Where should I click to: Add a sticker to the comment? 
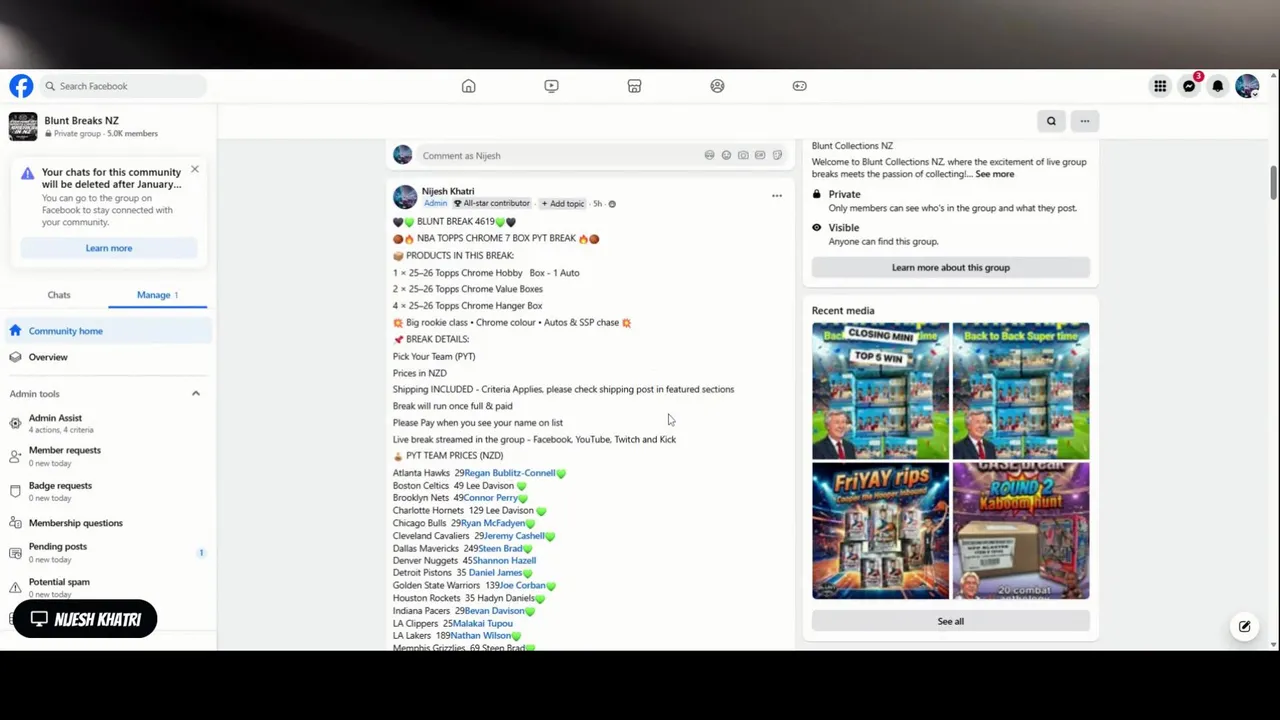point(777,155)
